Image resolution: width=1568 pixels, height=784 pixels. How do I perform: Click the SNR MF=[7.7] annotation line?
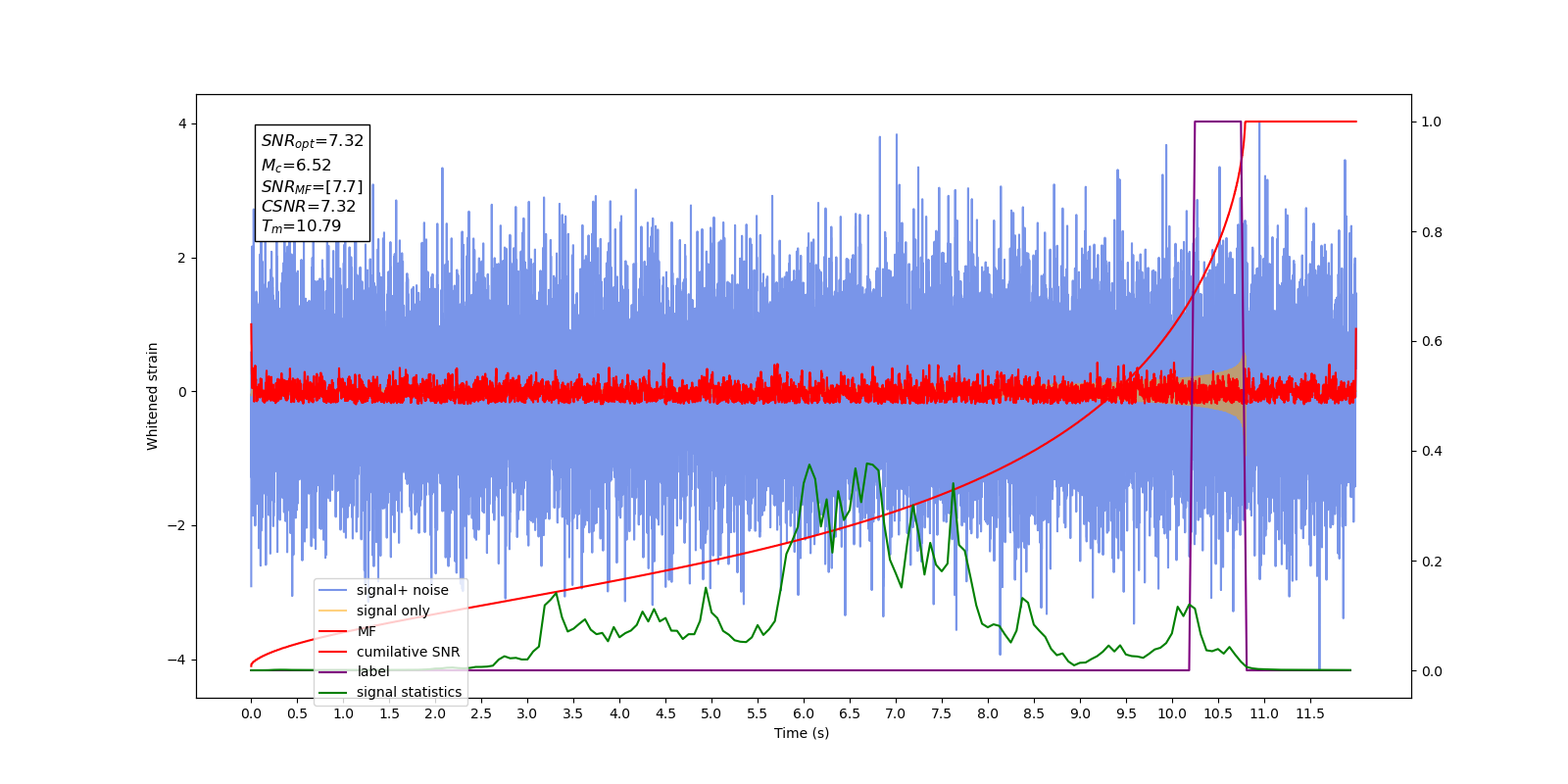pos(312,186)
